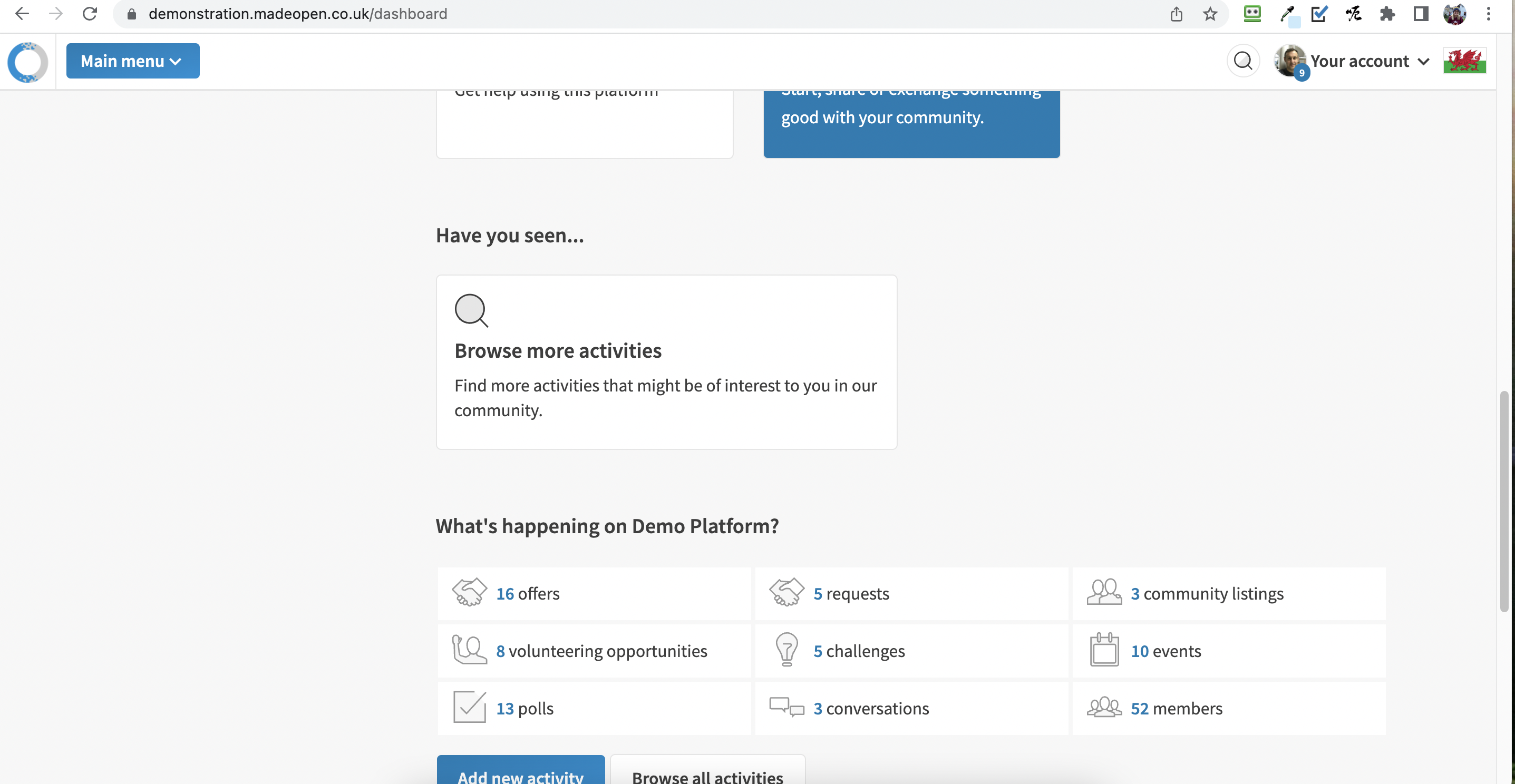Click the lightbulb icon beside challenges
The width and height of the screenshot is (1515, 784).
[x=786, y=650]
